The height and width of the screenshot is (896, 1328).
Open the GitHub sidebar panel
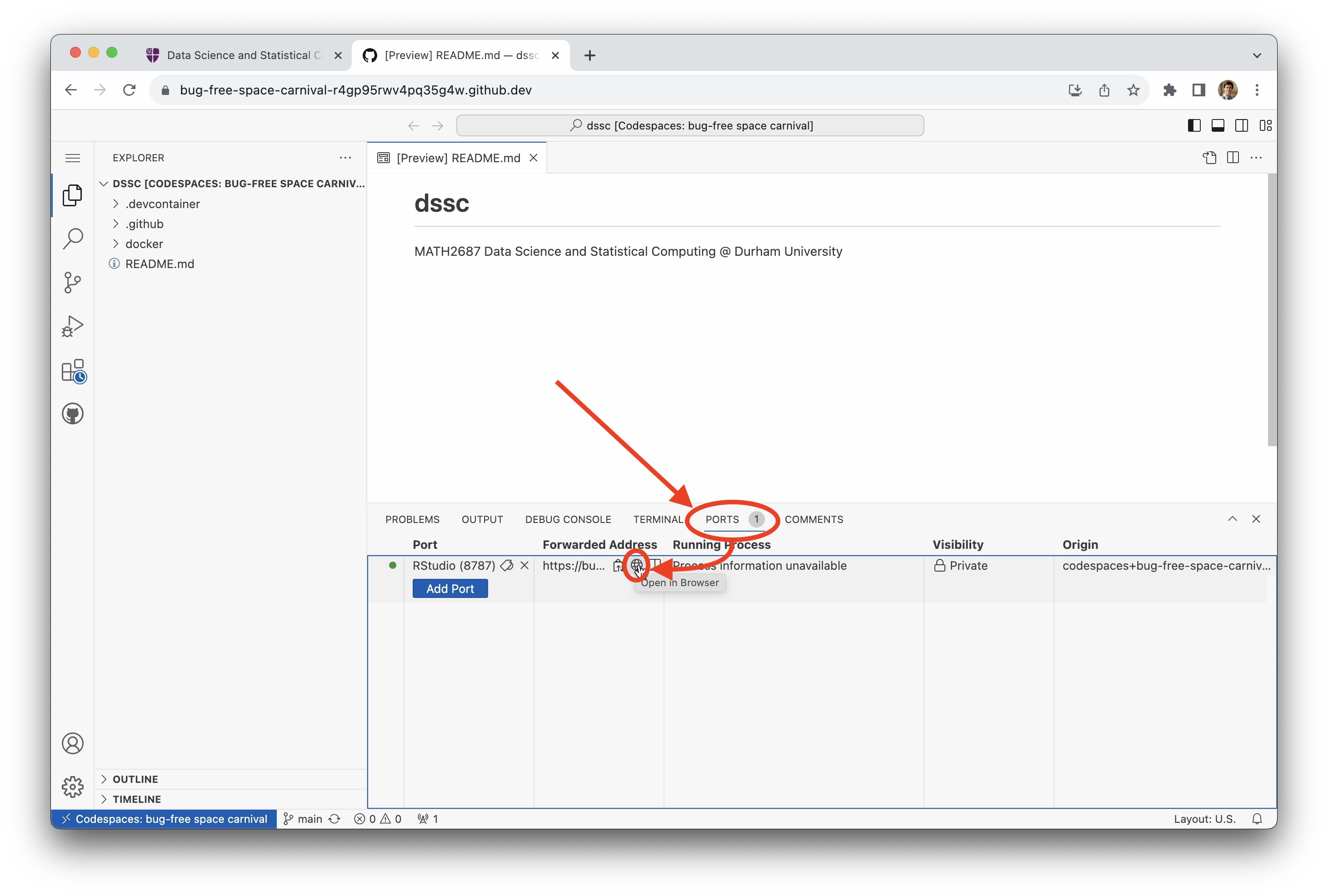[73, 414]
